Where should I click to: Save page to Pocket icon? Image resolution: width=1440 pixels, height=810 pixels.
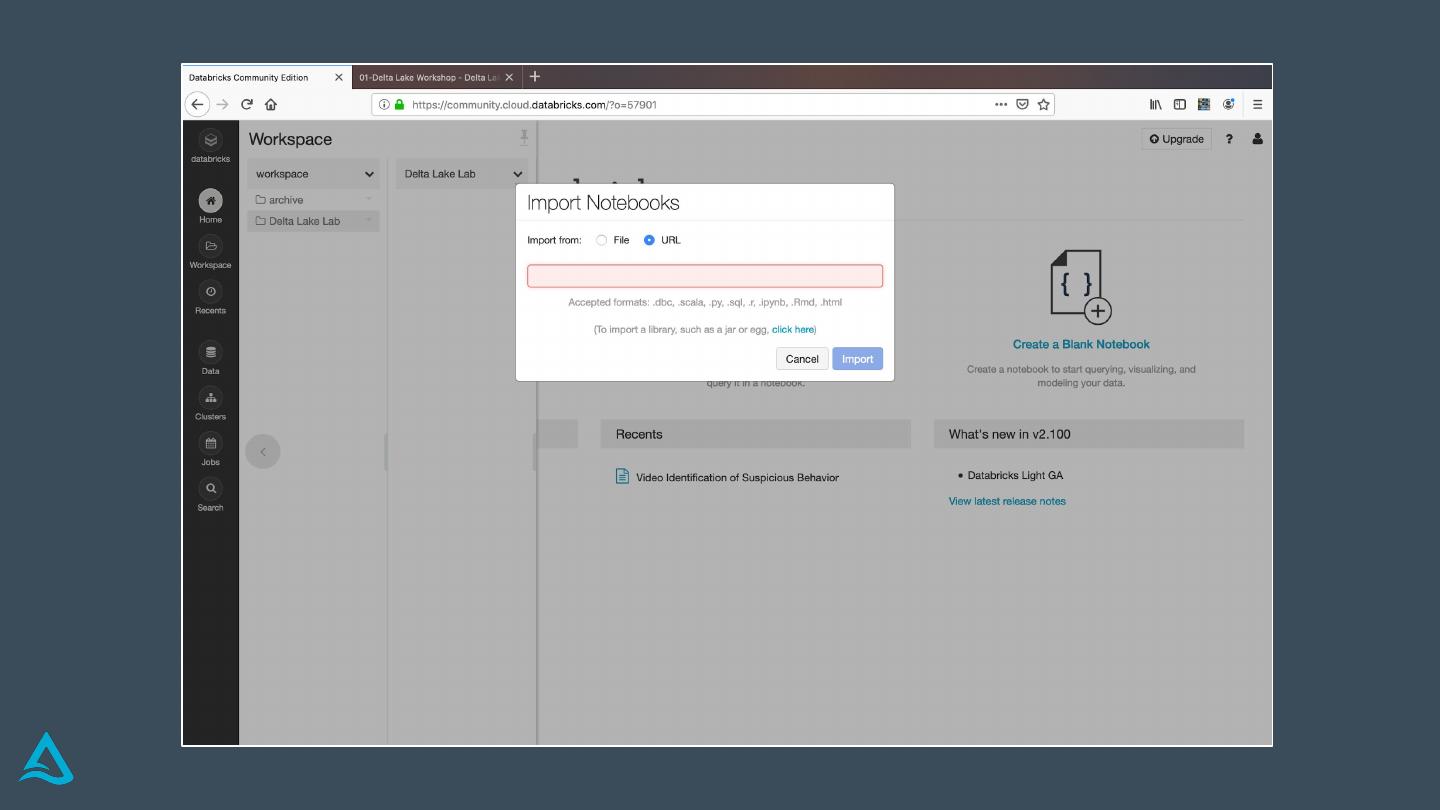coord(1022,104)
